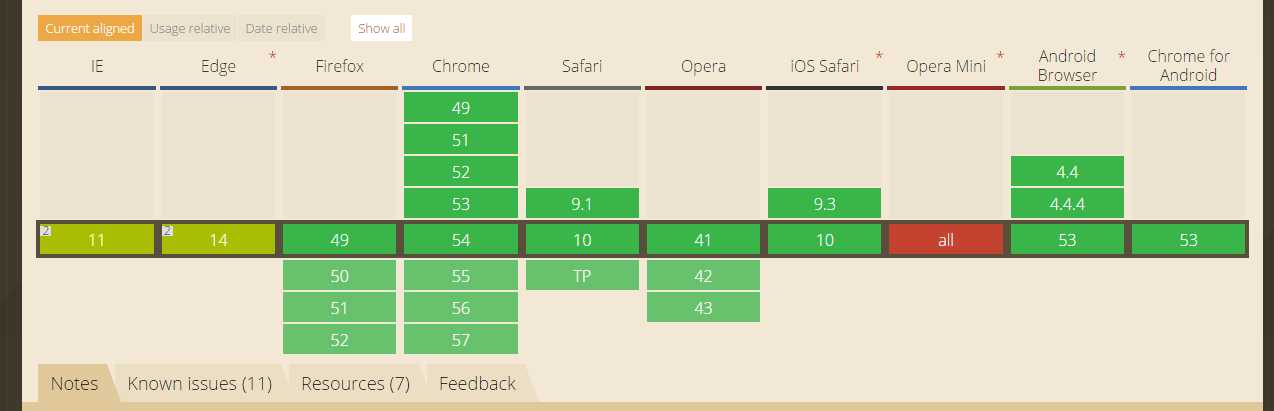Click the red asterisk beside Edge

pos(272,57)
